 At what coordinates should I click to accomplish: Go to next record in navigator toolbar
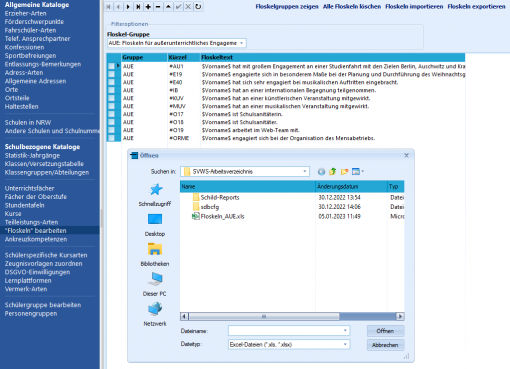[x=128, y=7]
